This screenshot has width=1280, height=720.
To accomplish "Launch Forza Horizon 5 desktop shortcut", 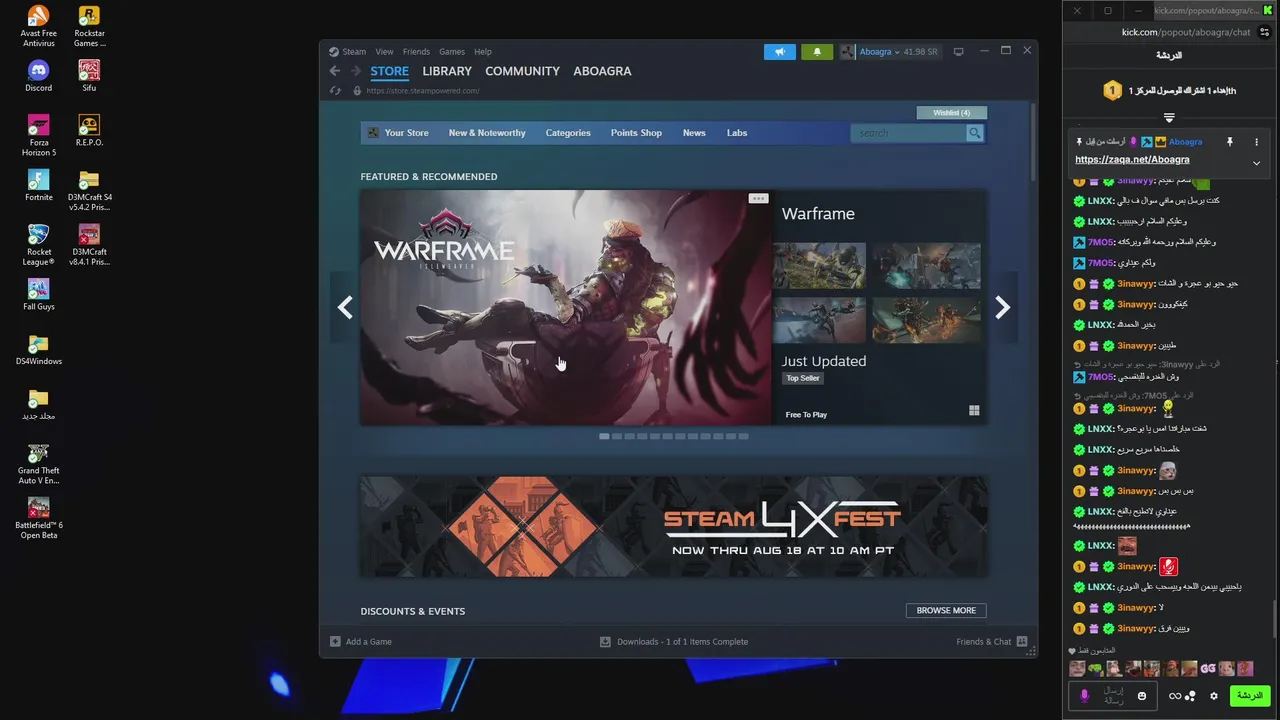I will [38, 135].
